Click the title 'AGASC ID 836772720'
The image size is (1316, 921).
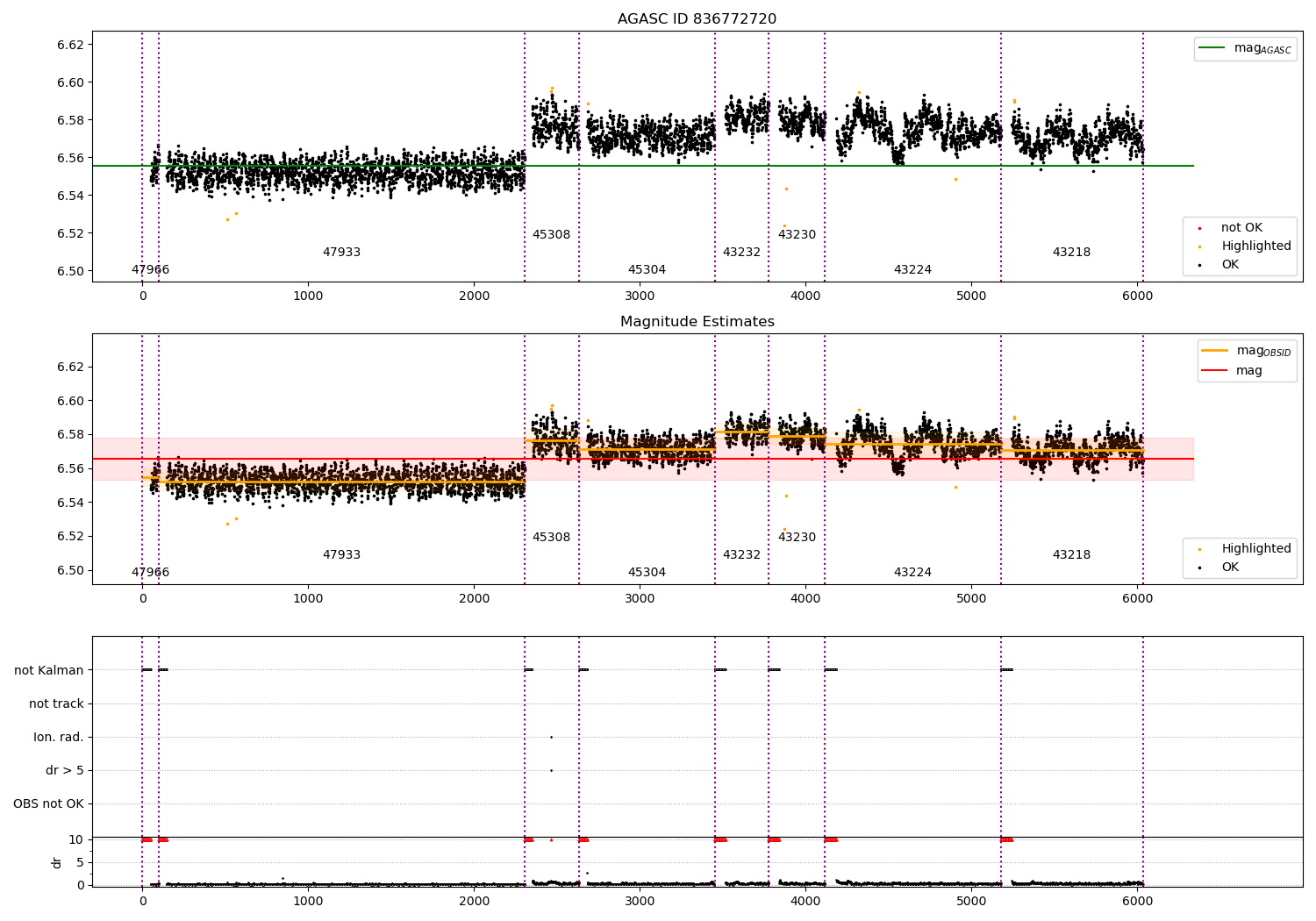point(697,19)
